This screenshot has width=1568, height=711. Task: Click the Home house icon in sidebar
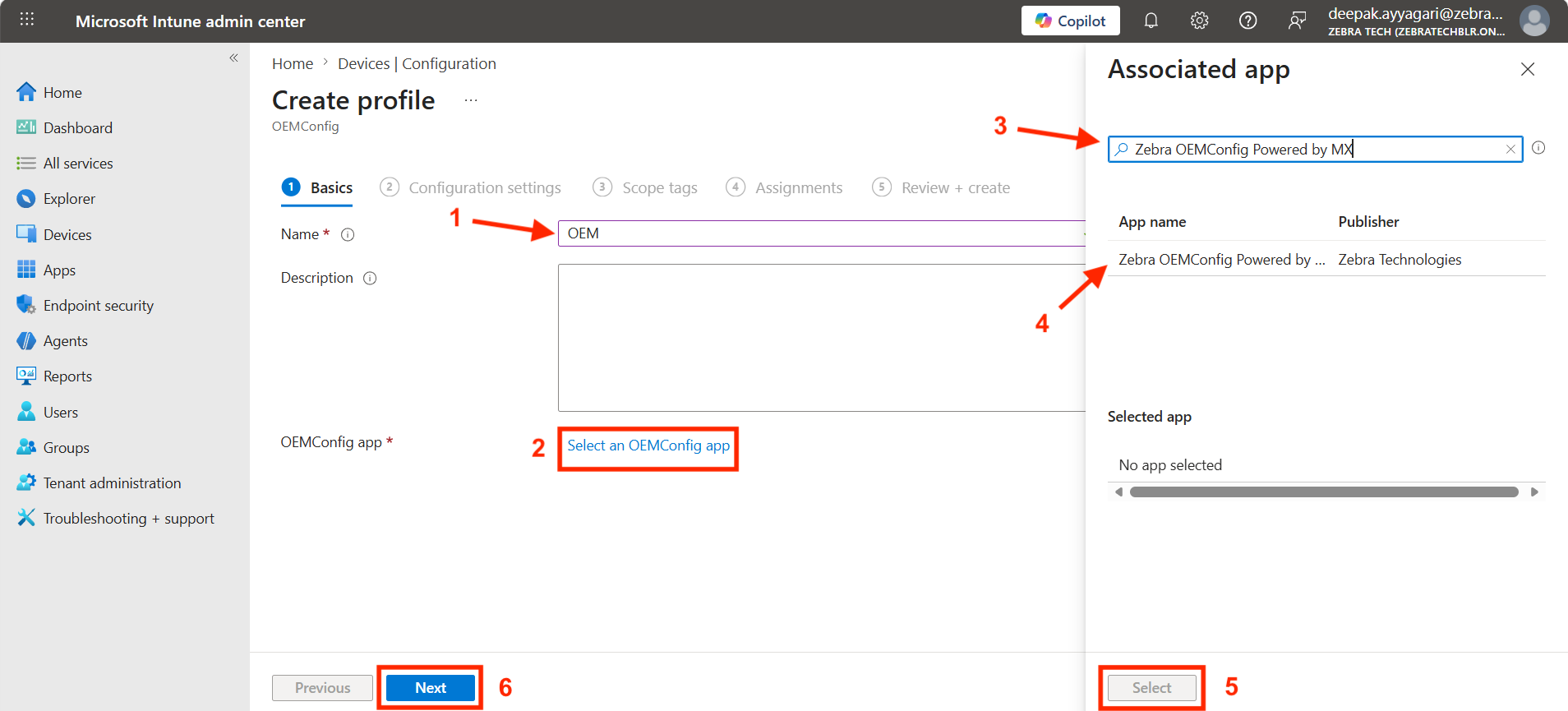(x=26, y=92)
